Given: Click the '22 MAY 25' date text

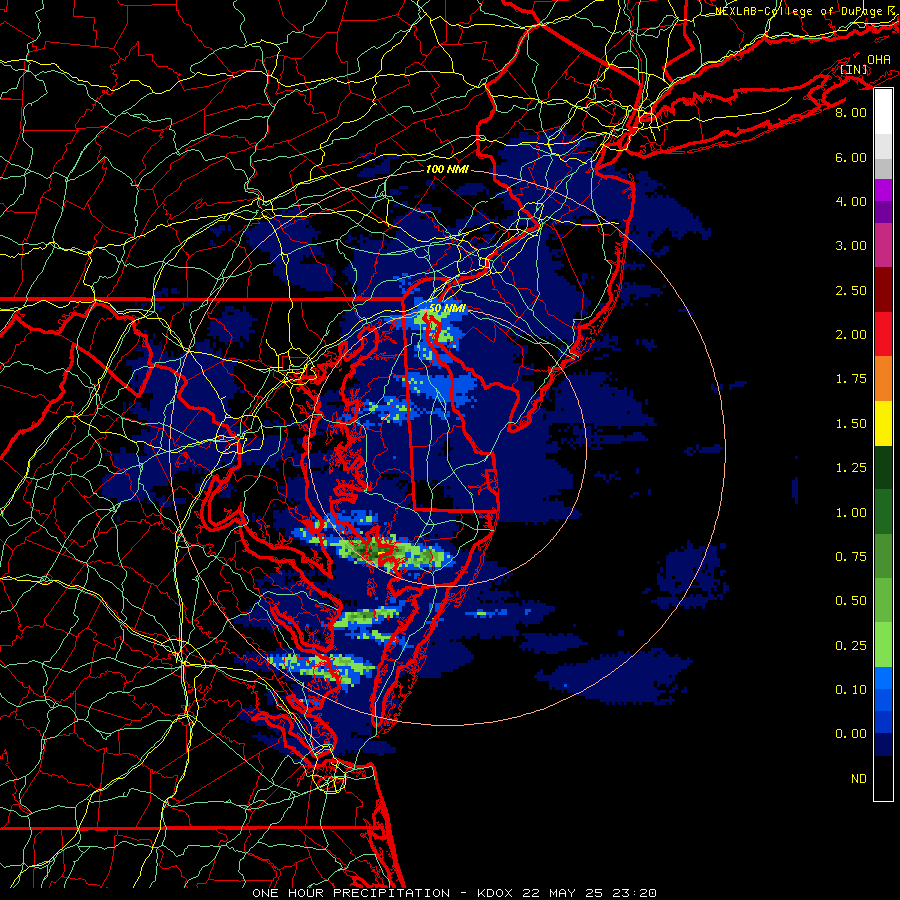Looking at the screenshot, I should point(562,893).
